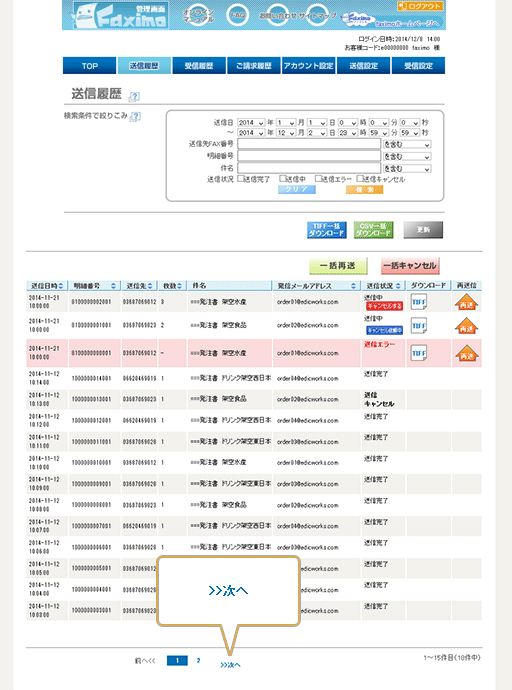Image resolution: width=512 pixels, height=690 pixels.
Task: Click the FAQ circle icon
Action: point(238,15)
